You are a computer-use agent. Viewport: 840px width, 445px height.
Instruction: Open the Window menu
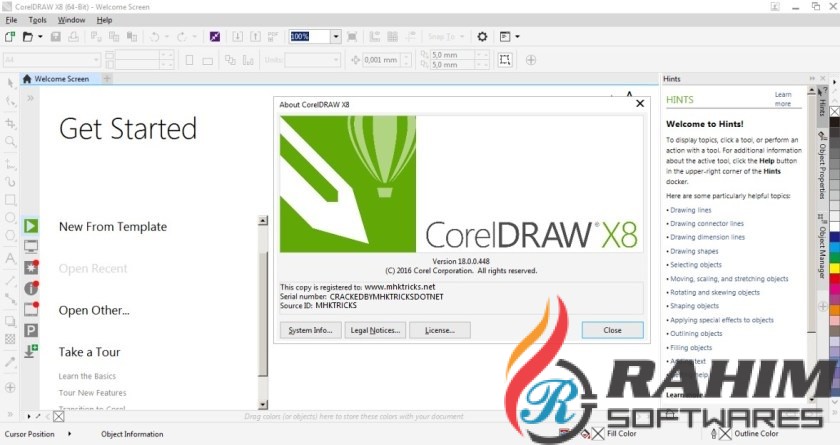point(71,20)
